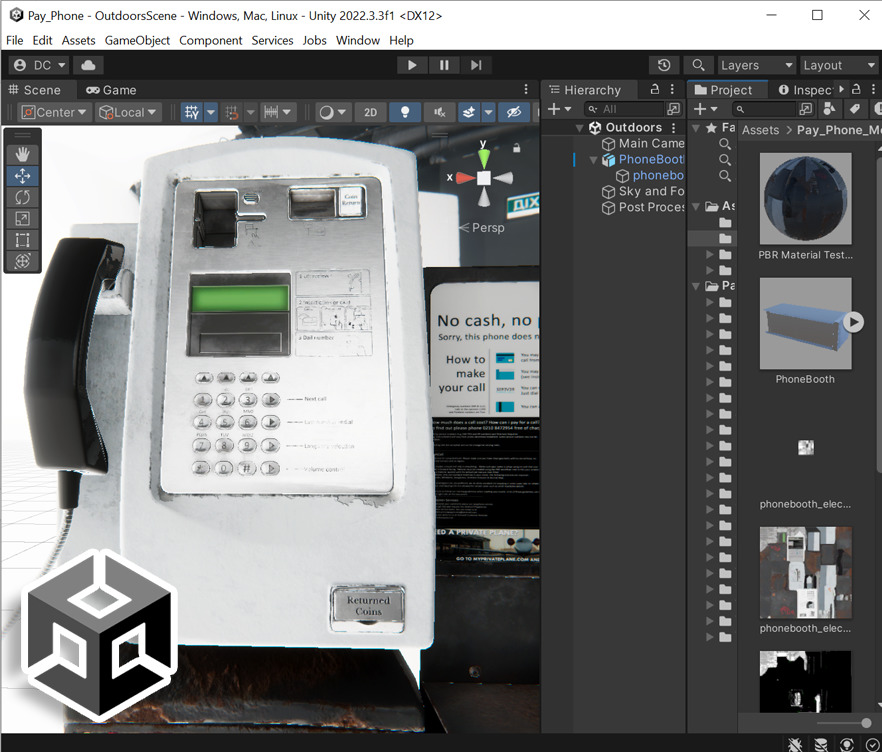Click the Undo History icon near the top right
882x752 pixels.
(663, 64)
